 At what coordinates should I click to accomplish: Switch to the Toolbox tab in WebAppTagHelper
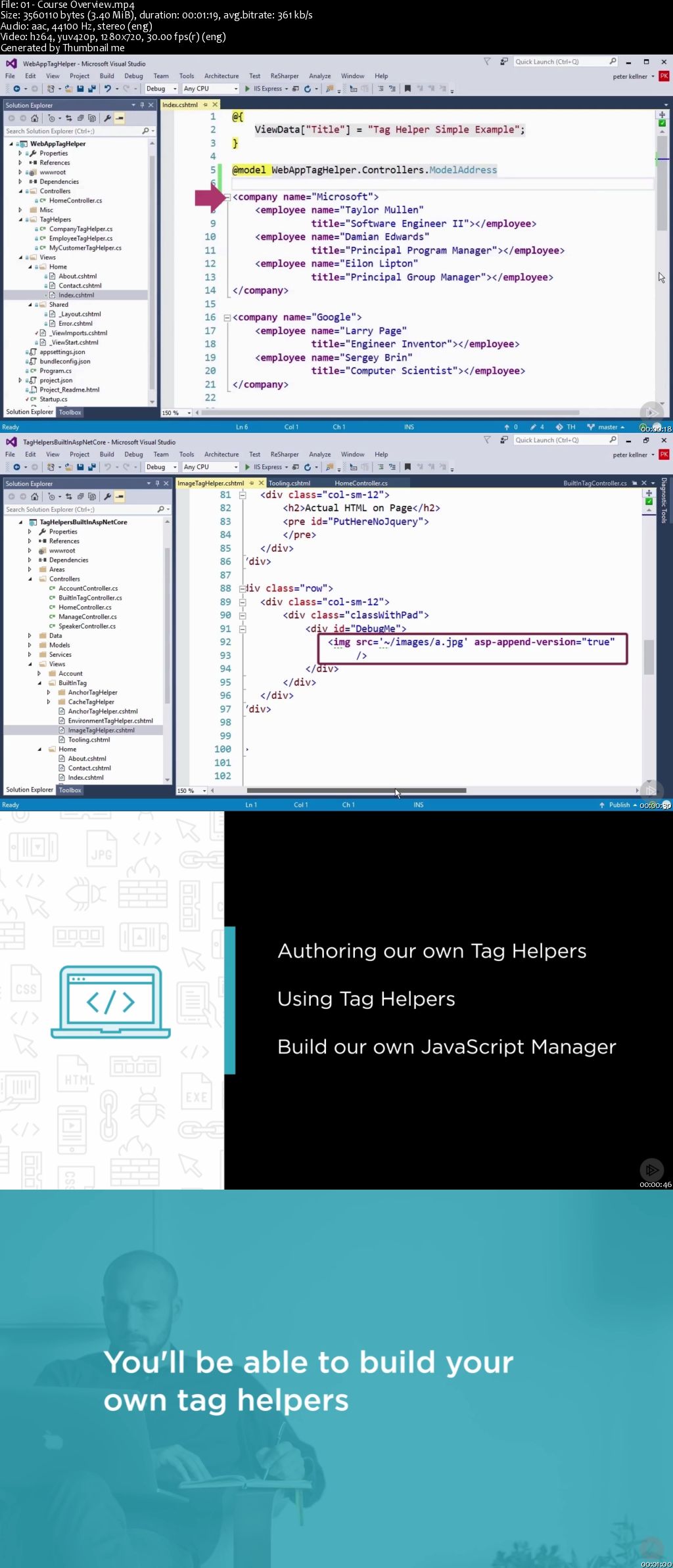(x=70, y=413)
